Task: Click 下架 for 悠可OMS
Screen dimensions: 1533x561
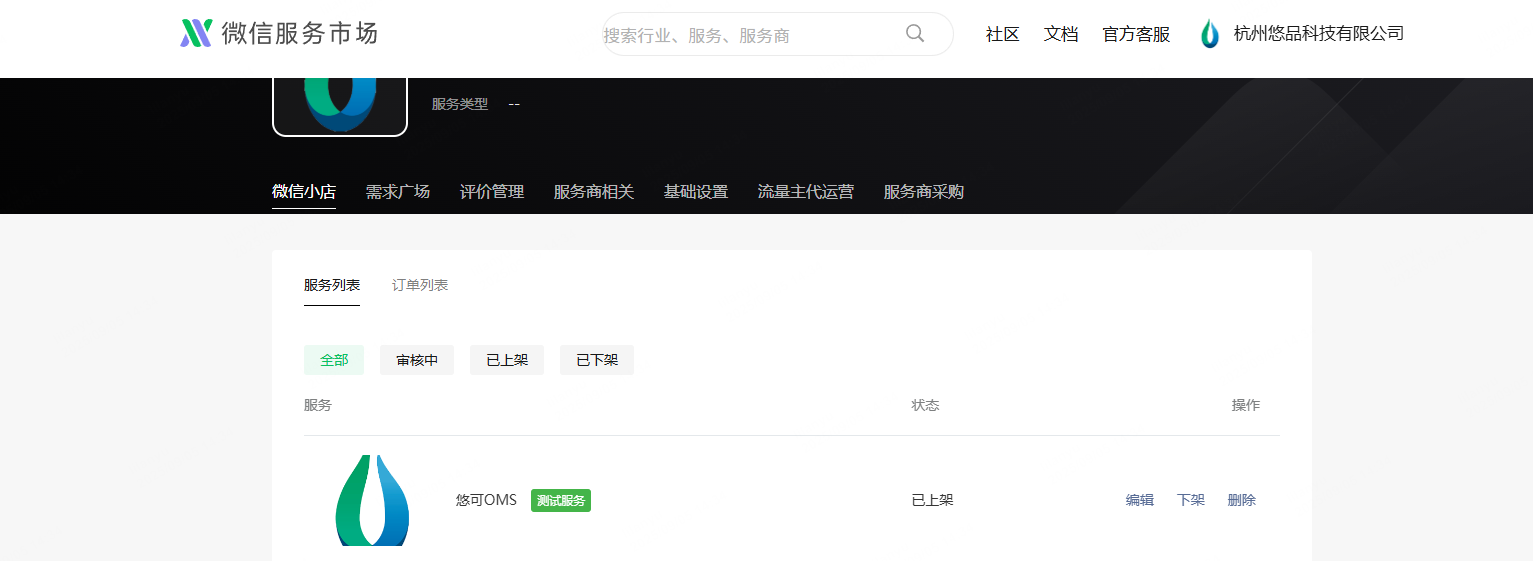Action: [x=1191, y=500]
